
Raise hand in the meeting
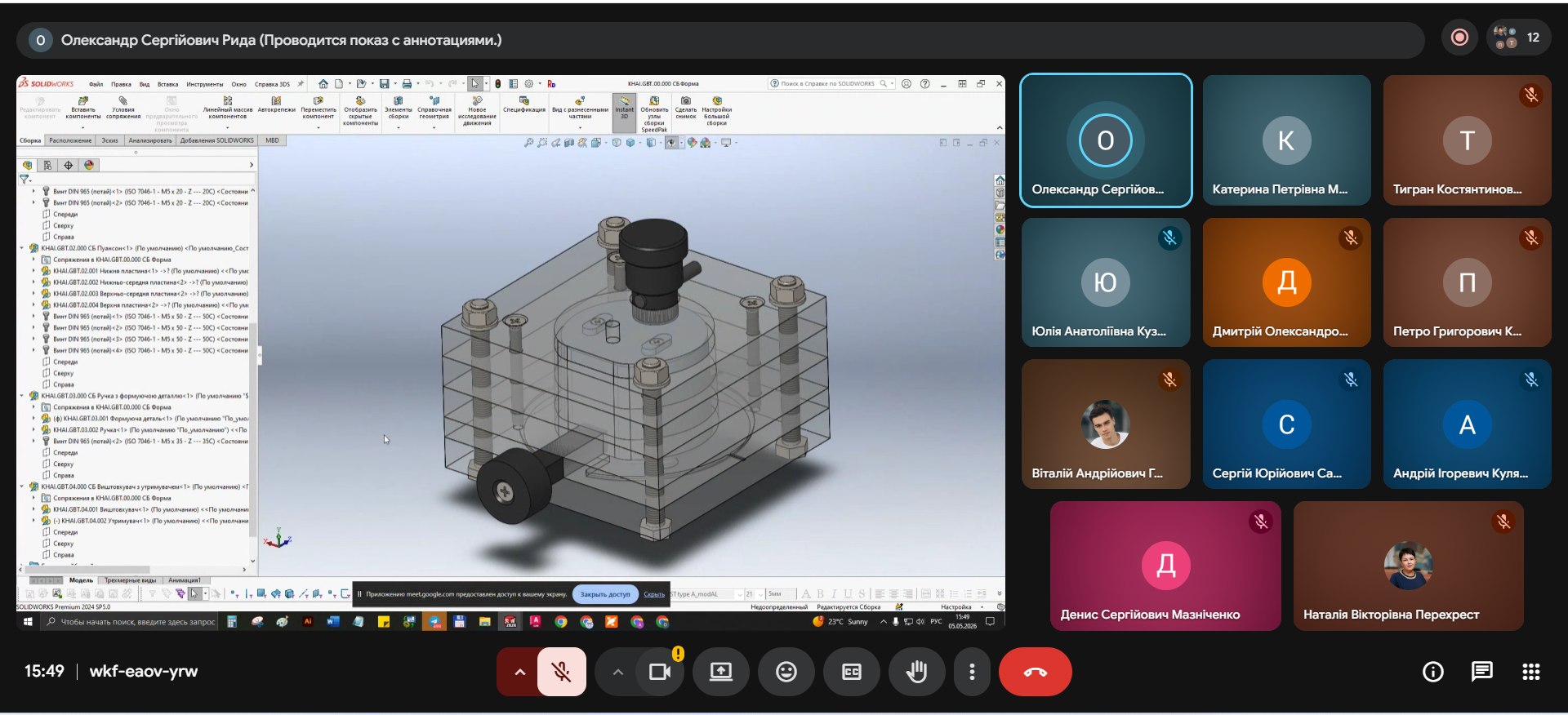[x=916, y=672]
